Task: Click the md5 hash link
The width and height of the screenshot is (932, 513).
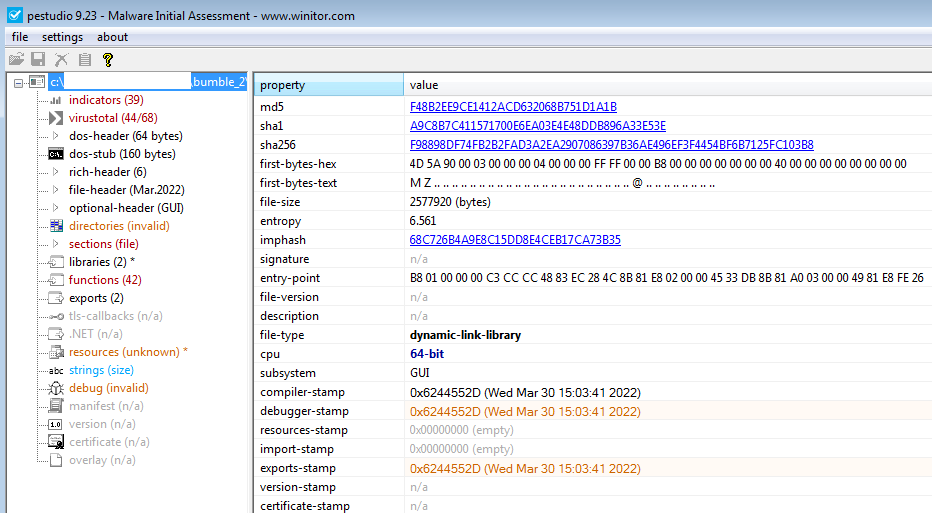Action: 513,106
